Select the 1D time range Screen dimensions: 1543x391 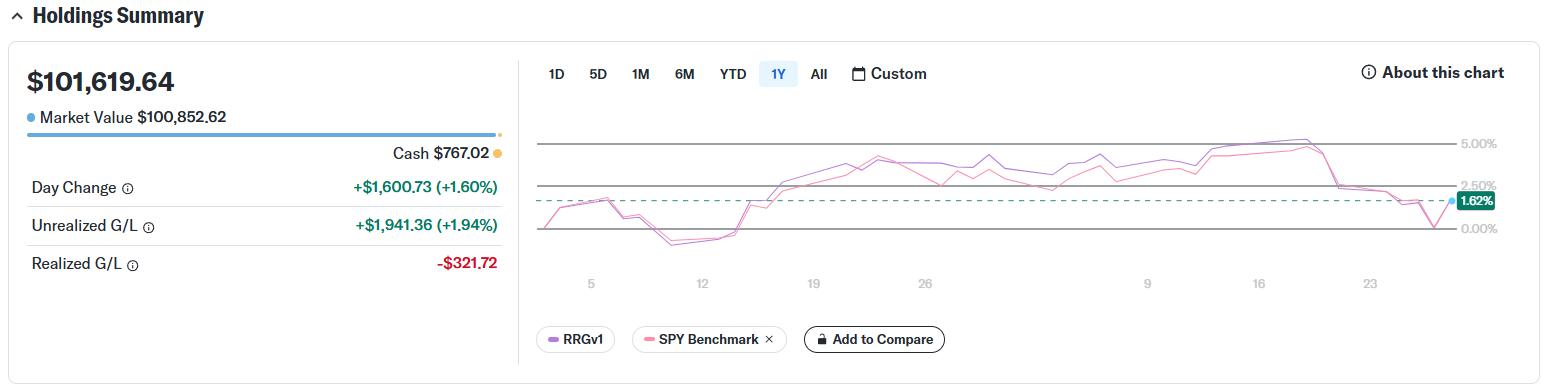point(556,74)
